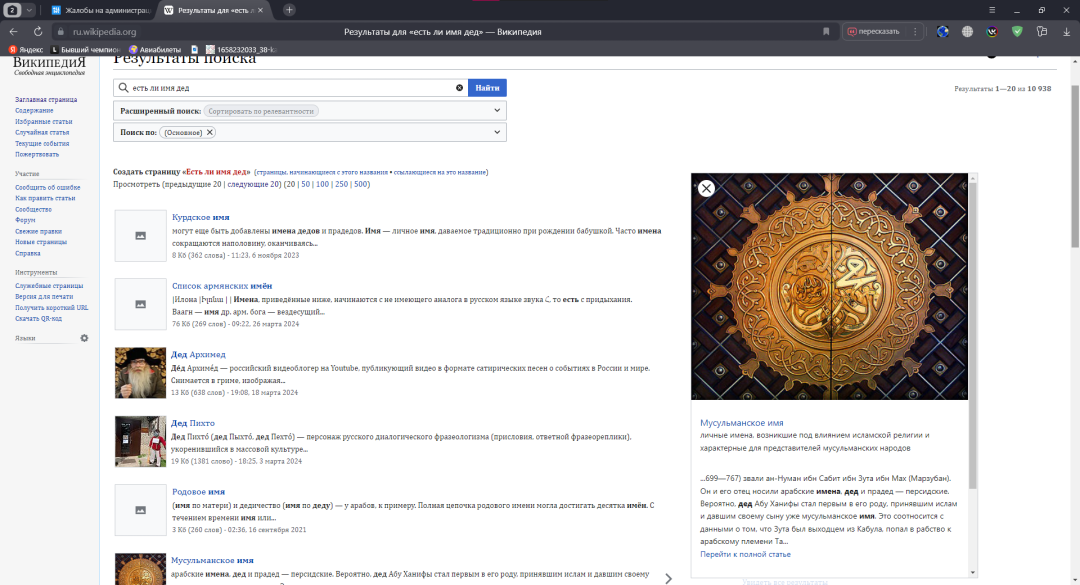Open Текущие события in sidebar
This screenshot has height=585, width=1080.
tap(42, 143)
